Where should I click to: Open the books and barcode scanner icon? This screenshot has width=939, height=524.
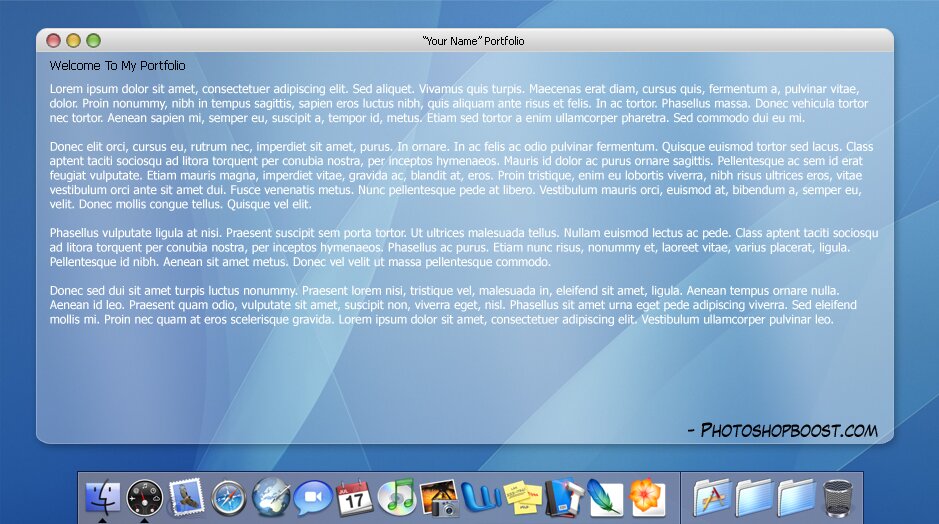pyautogui.click(x=564, y=498)
